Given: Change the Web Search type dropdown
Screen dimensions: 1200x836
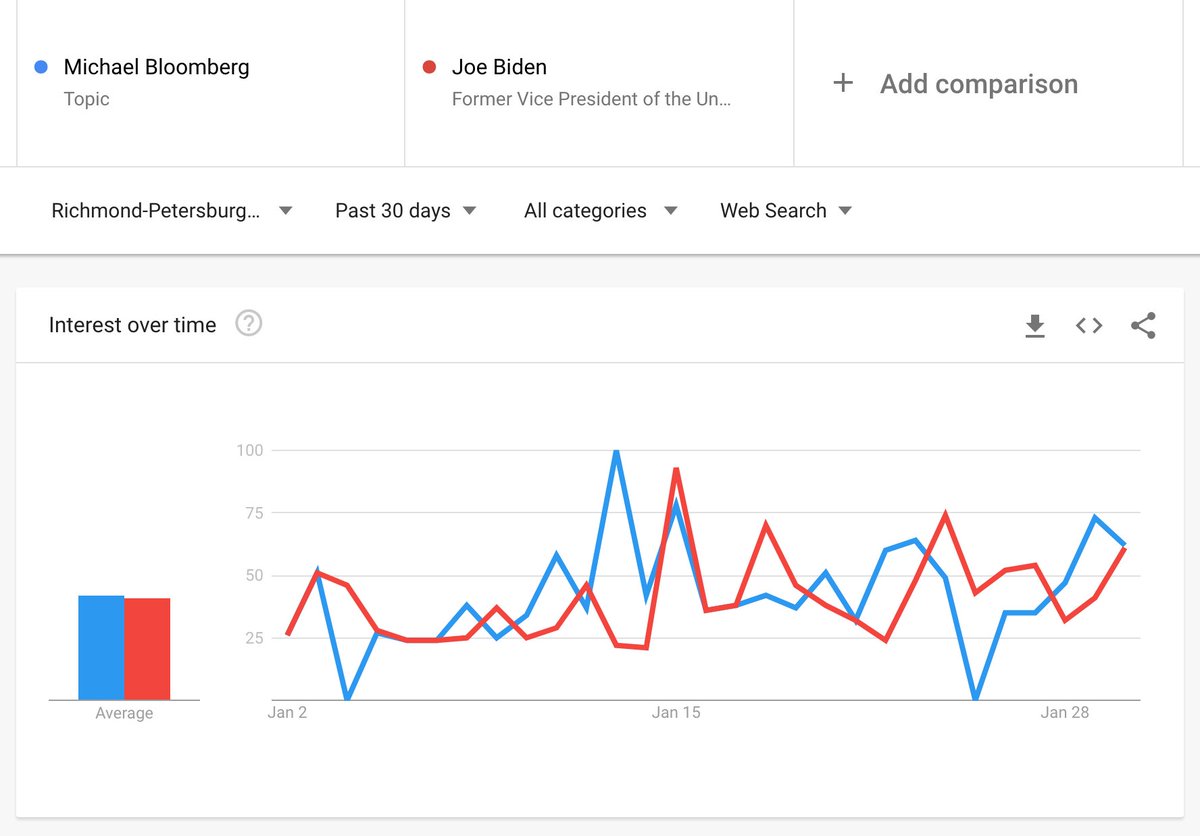Looking at the screenshot, I should tap(786, 211).
